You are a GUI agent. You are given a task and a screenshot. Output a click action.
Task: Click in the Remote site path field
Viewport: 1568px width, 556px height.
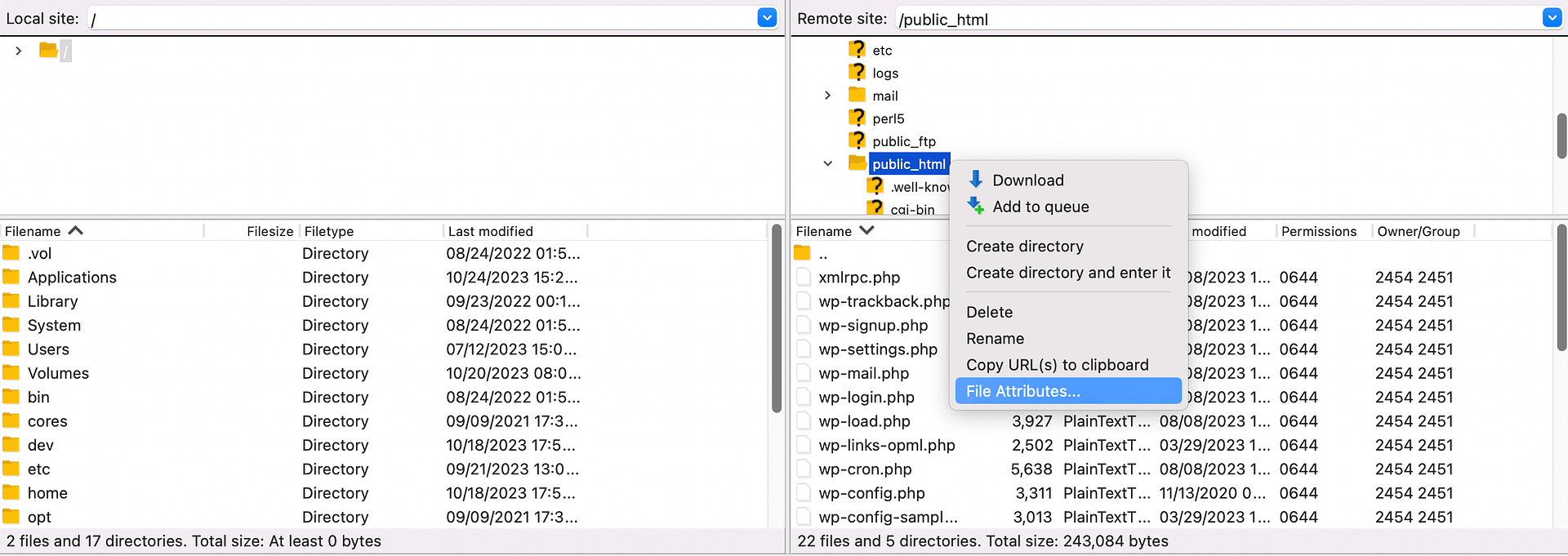pos(1217,19)
